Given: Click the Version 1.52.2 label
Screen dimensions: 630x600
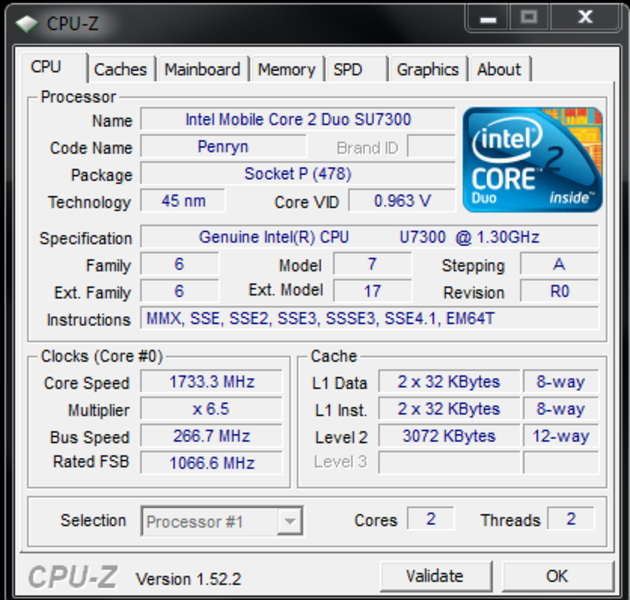Looking at the screenshot, I should pos(188,579).
